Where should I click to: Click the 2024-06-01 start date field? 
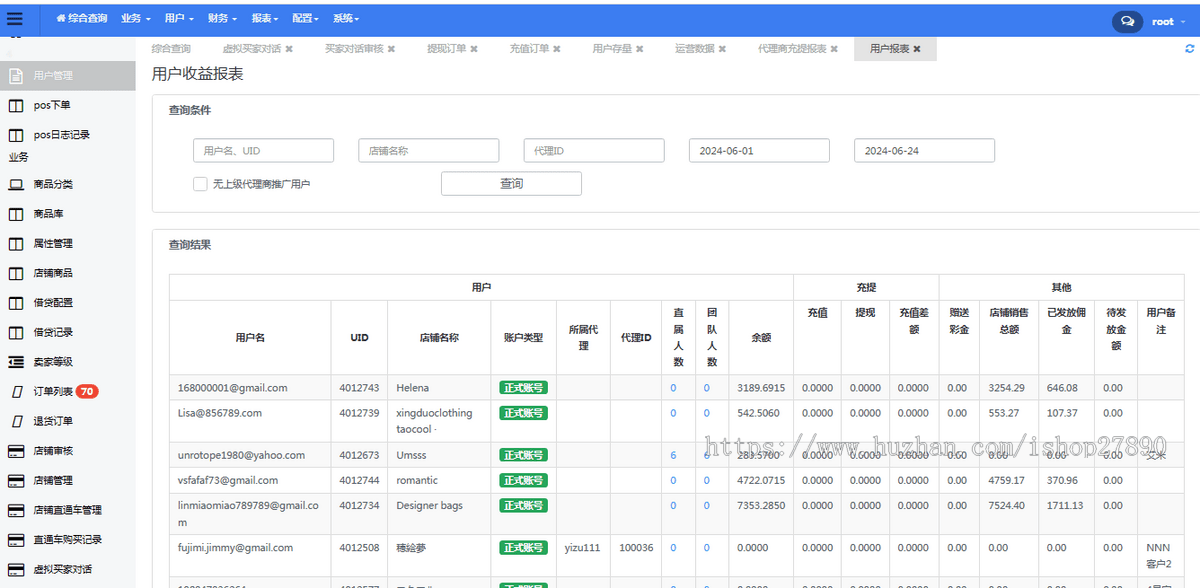click(x=759, y=151)
